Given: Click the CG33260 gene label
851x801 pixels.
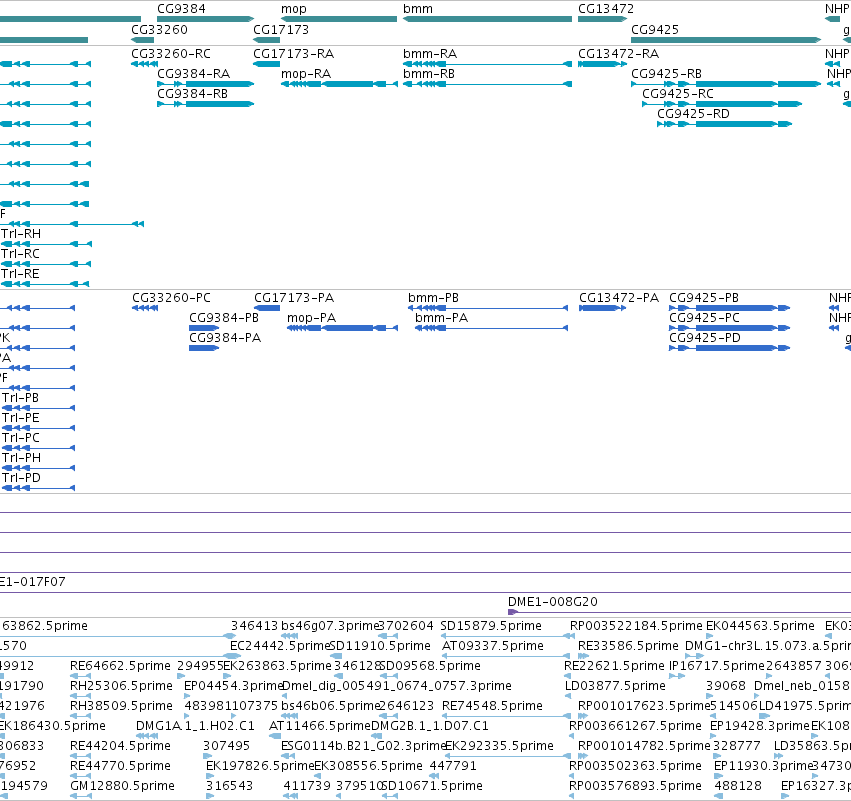Looking at the screenshot, I should tap(159, 29).
